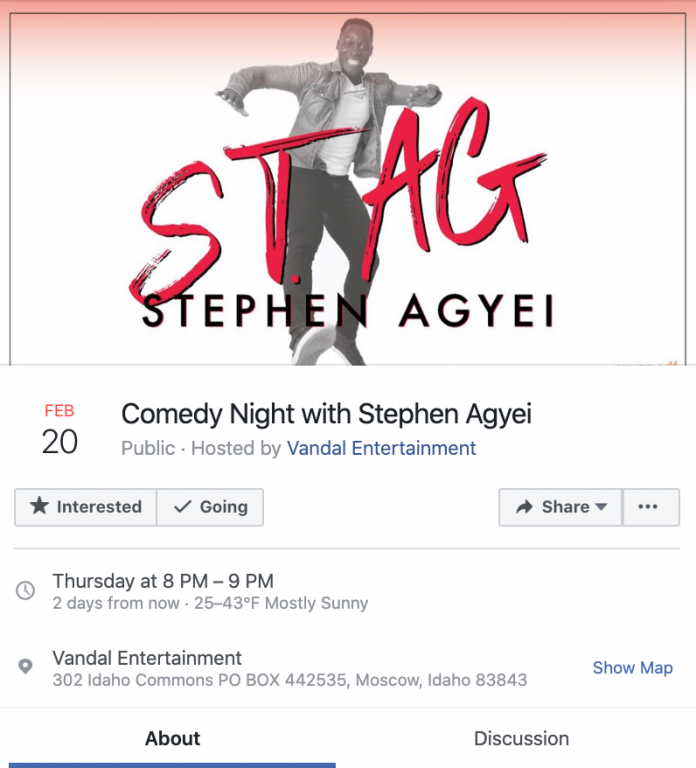Click the clock icon beside event time
696x768 pixels.
coord(26,591)
